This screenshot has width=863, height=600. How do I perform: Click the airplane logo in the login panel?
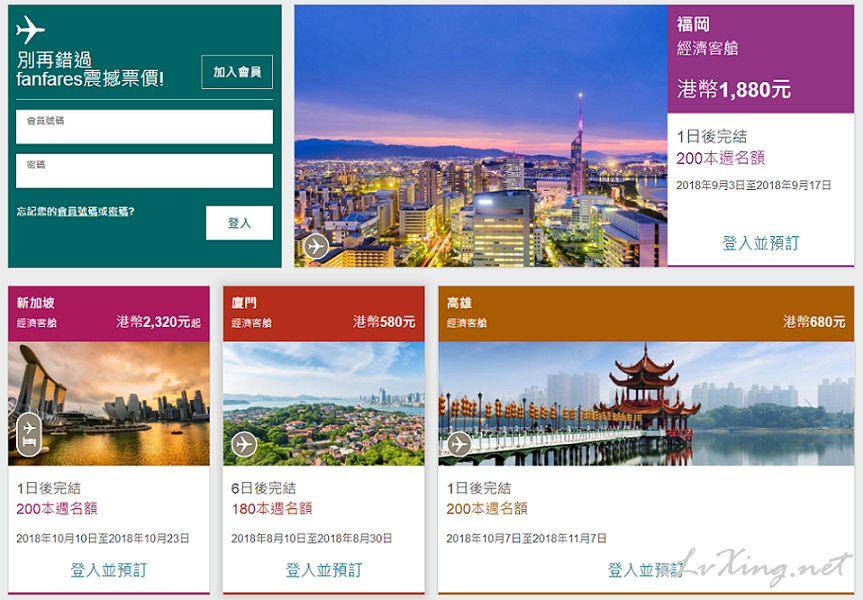click(x=30, y=29)
